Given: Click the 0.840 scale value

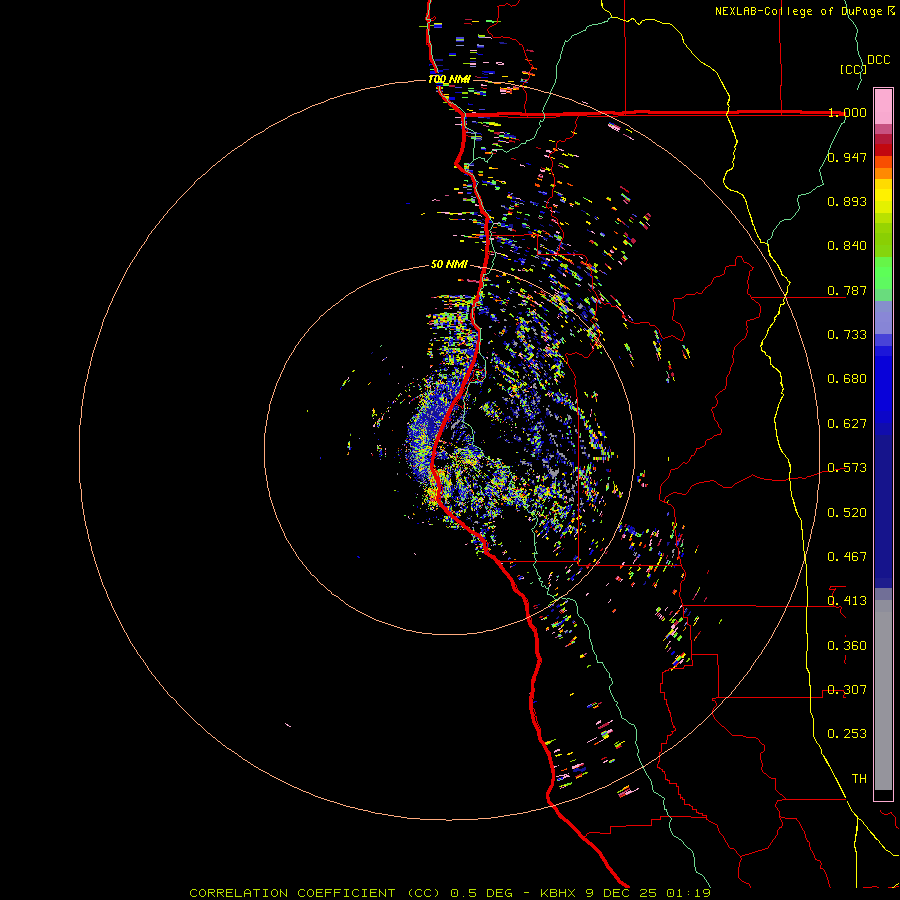Looking at the screenshot, I should pos(847,246).
